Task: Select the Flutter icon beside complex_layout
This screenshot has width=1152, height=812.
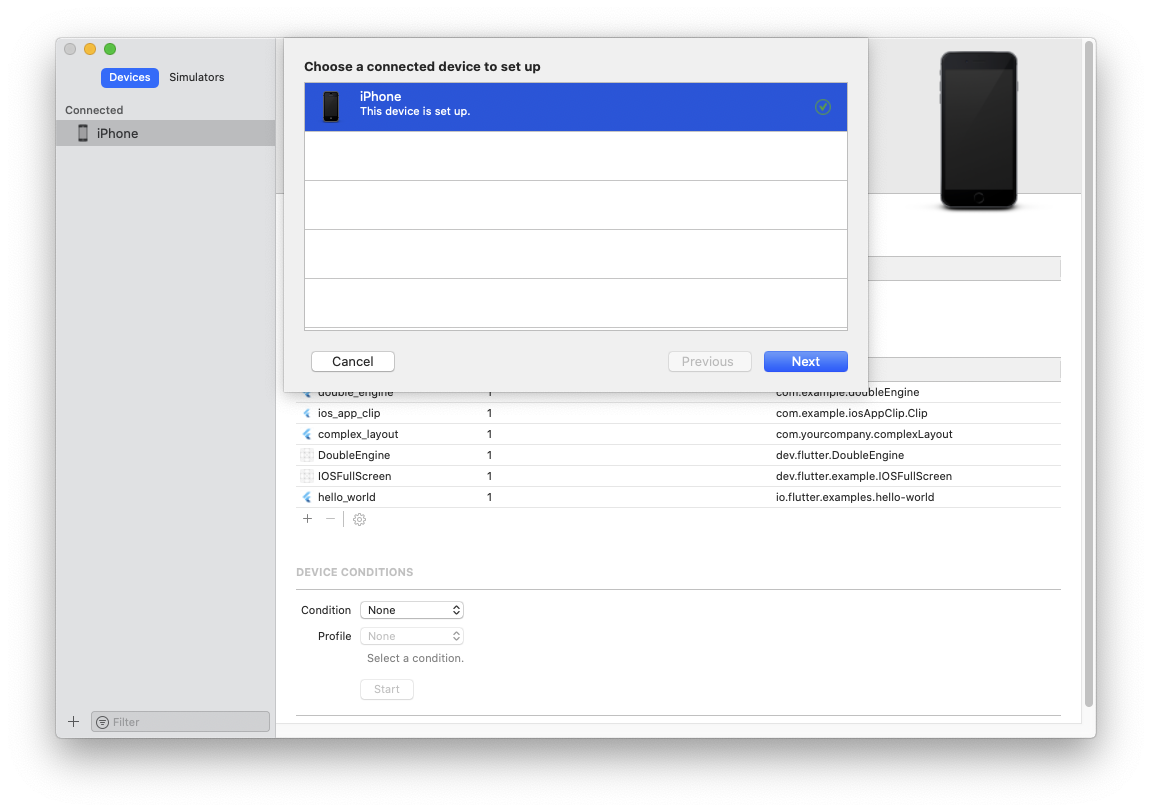Action: [x=306, y=434]
